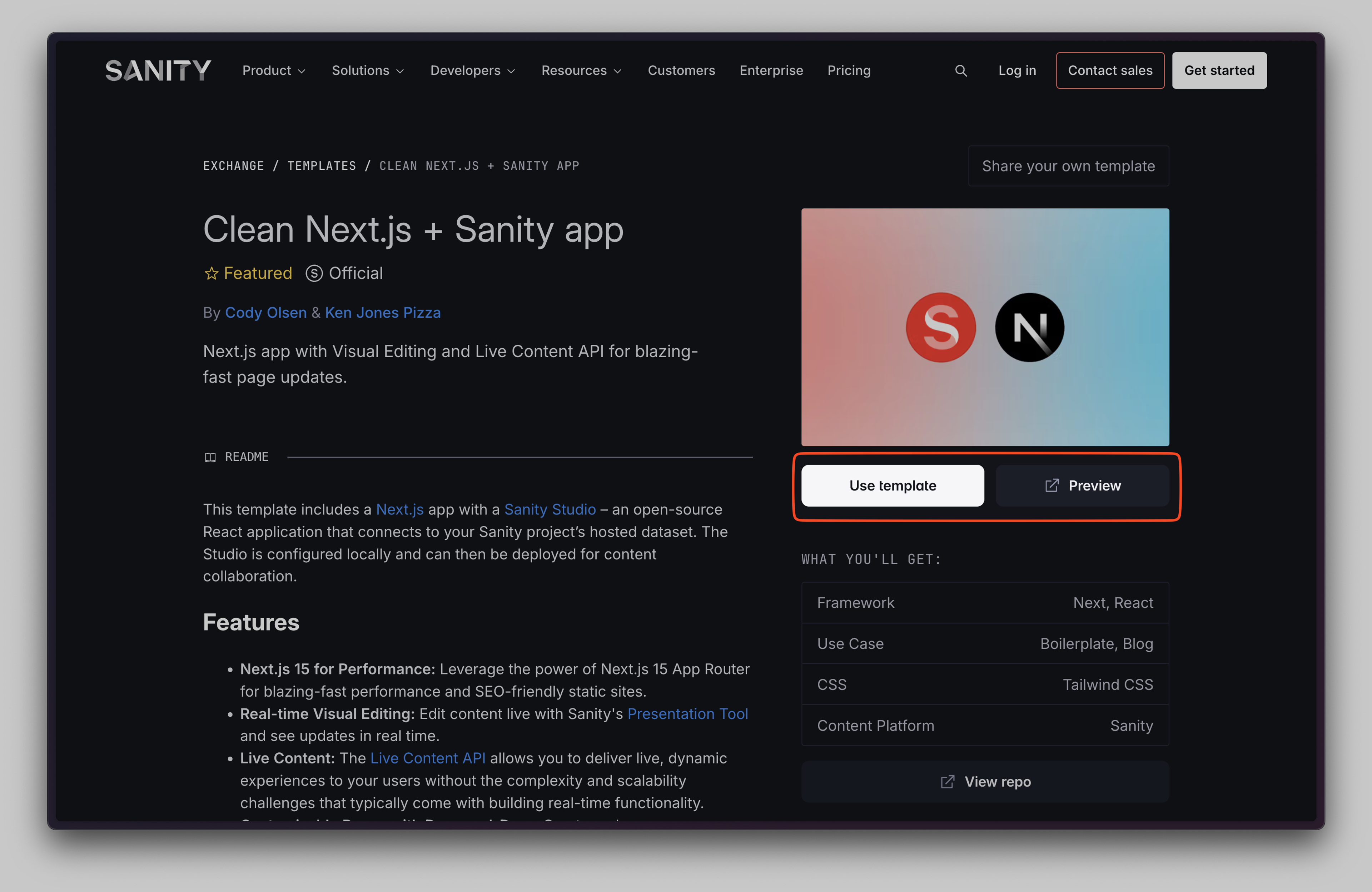1372x892 pixels.
Task: Open the Pricing nav item
Action: click(849, 71)
